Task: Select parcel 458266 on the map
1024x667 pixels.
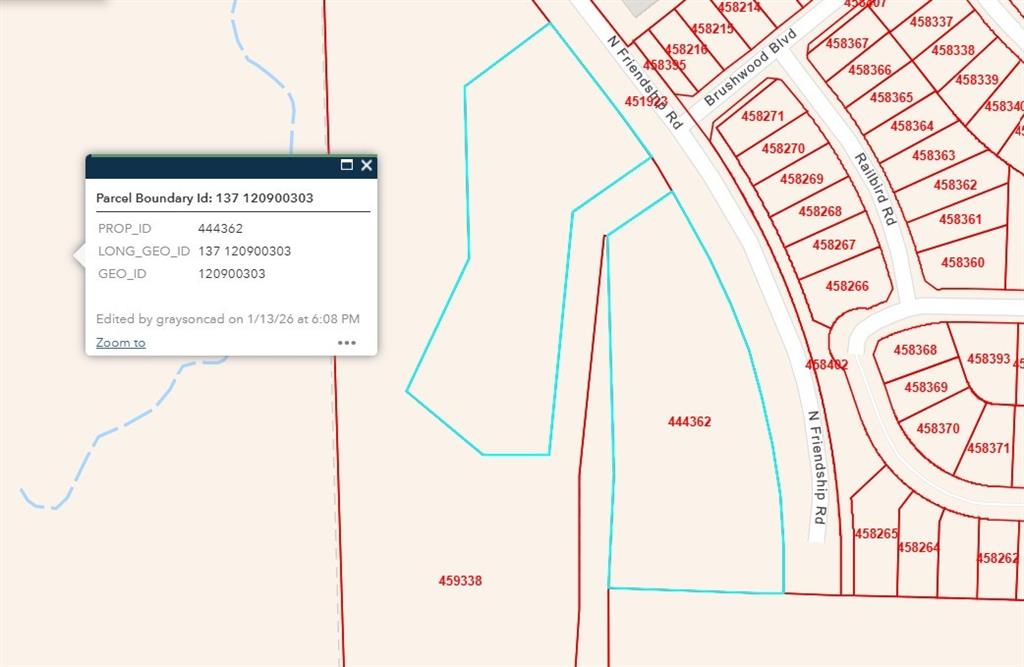Action: click(846, 286)
